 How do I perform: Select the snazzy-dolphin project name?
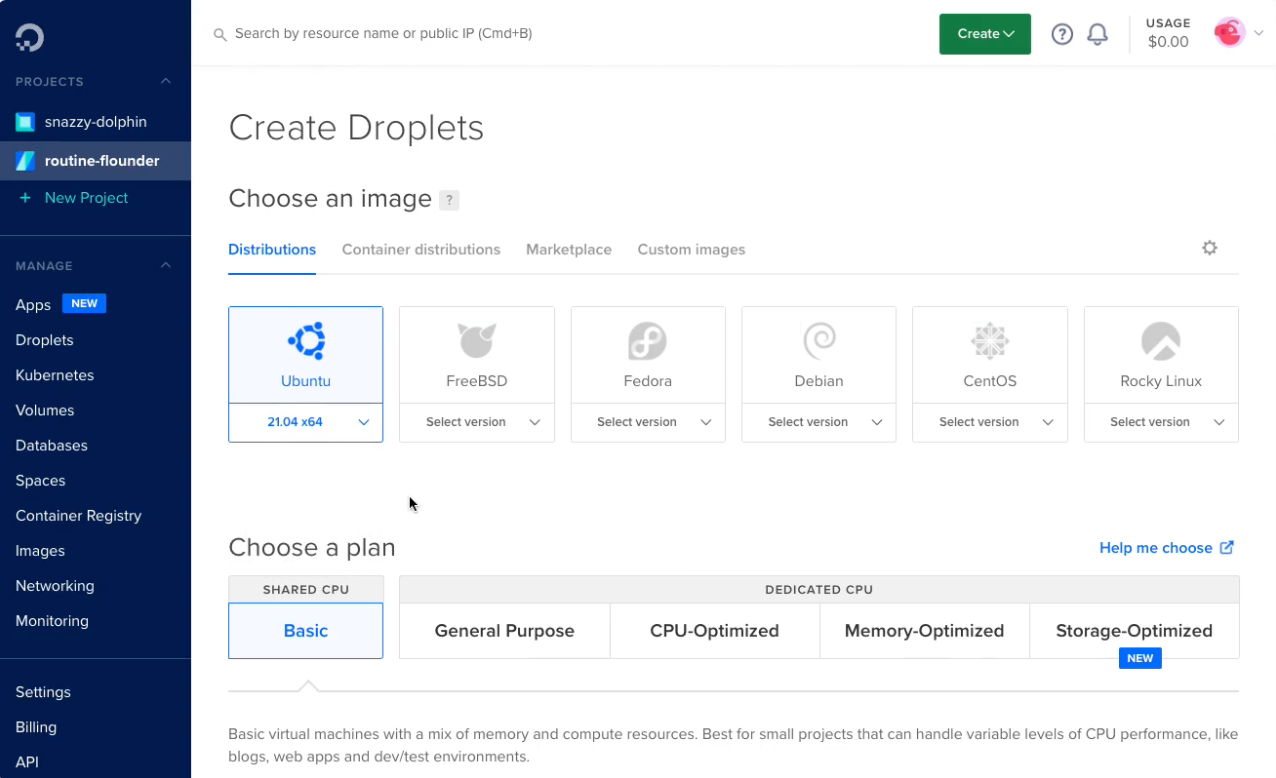coord(96,122)
